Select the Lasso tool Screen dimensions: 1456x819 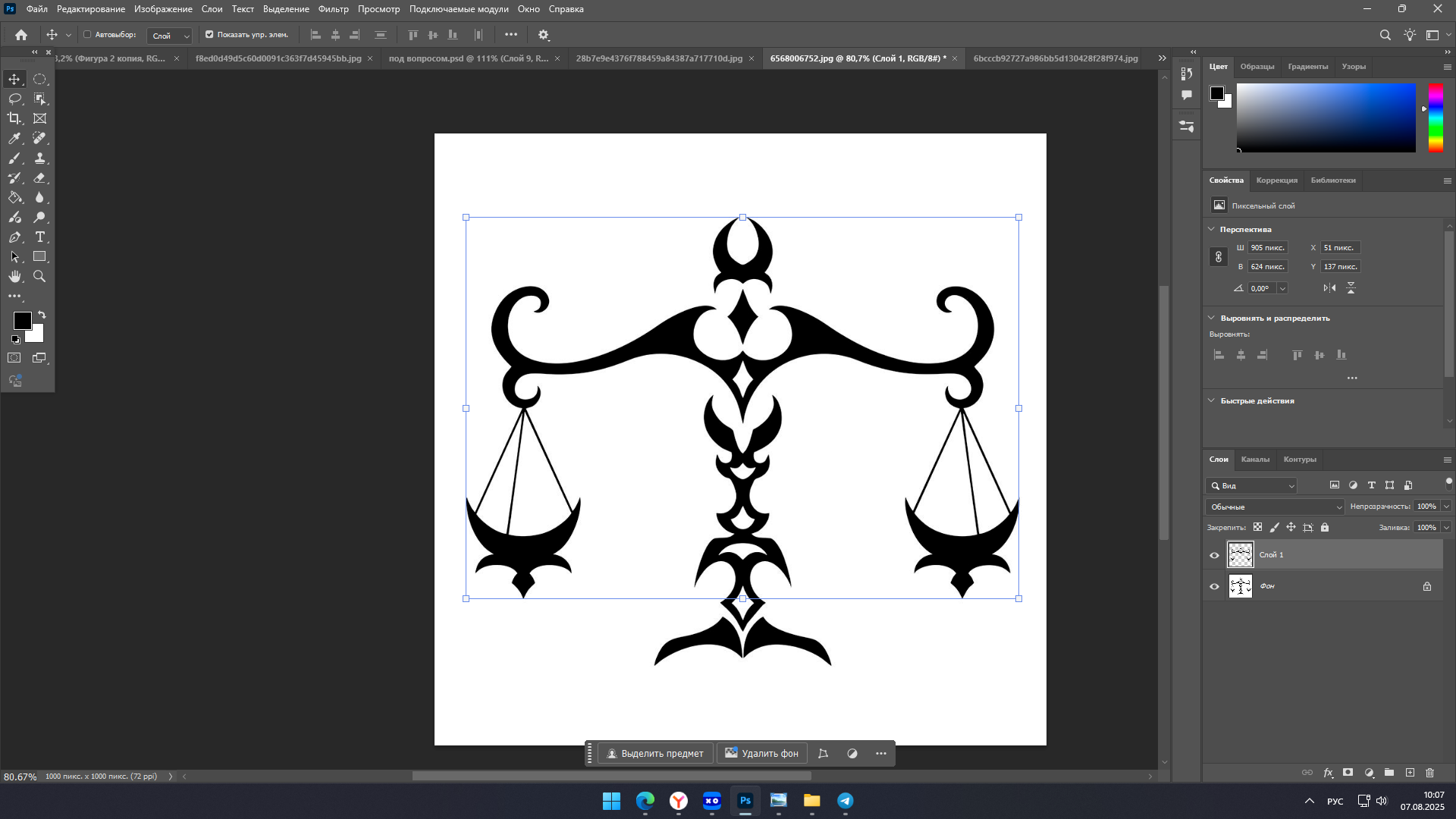point(14,99)
